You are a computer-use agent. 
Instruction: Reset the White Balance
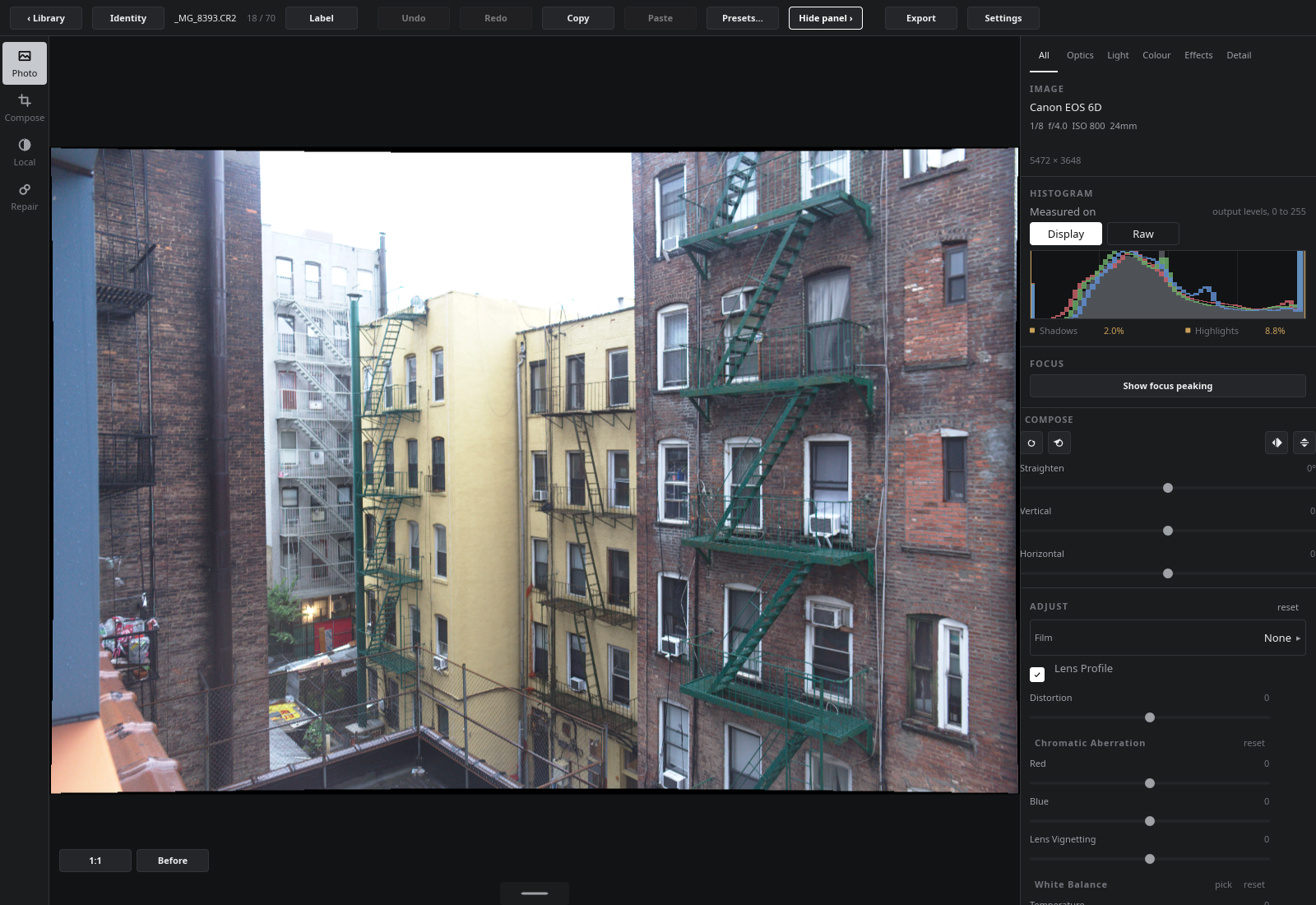(x=1254, y=884)
